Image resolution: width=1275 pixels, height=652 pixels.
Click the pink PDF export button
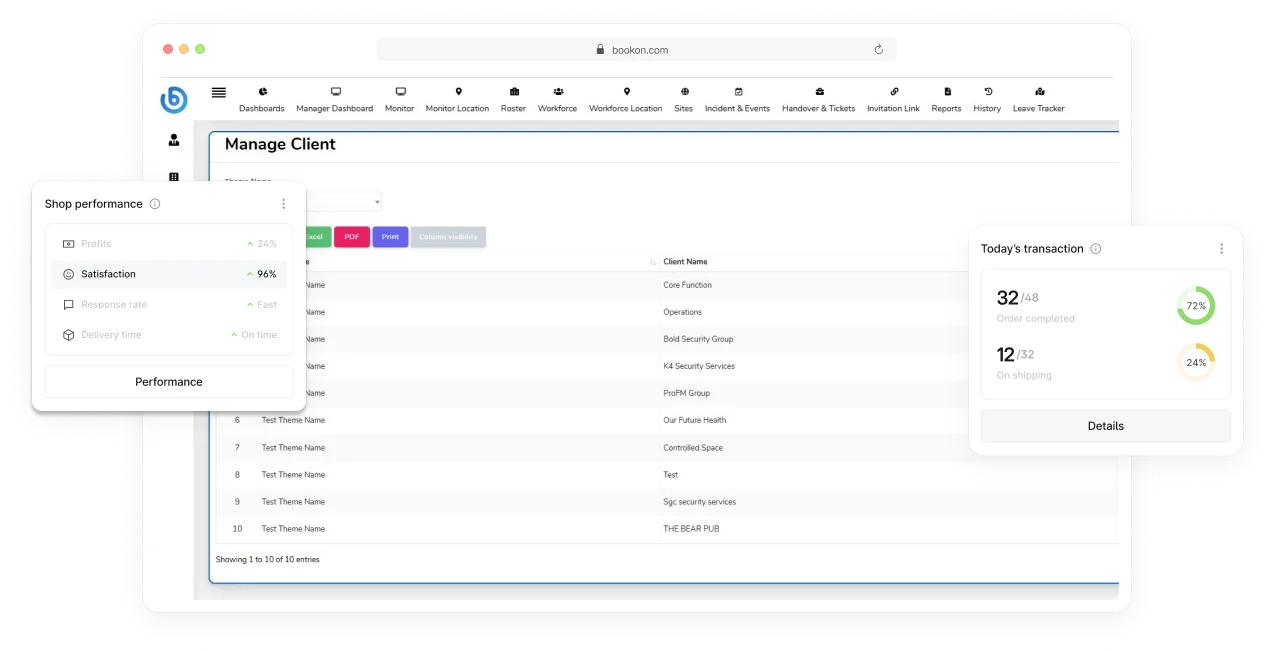351,237
